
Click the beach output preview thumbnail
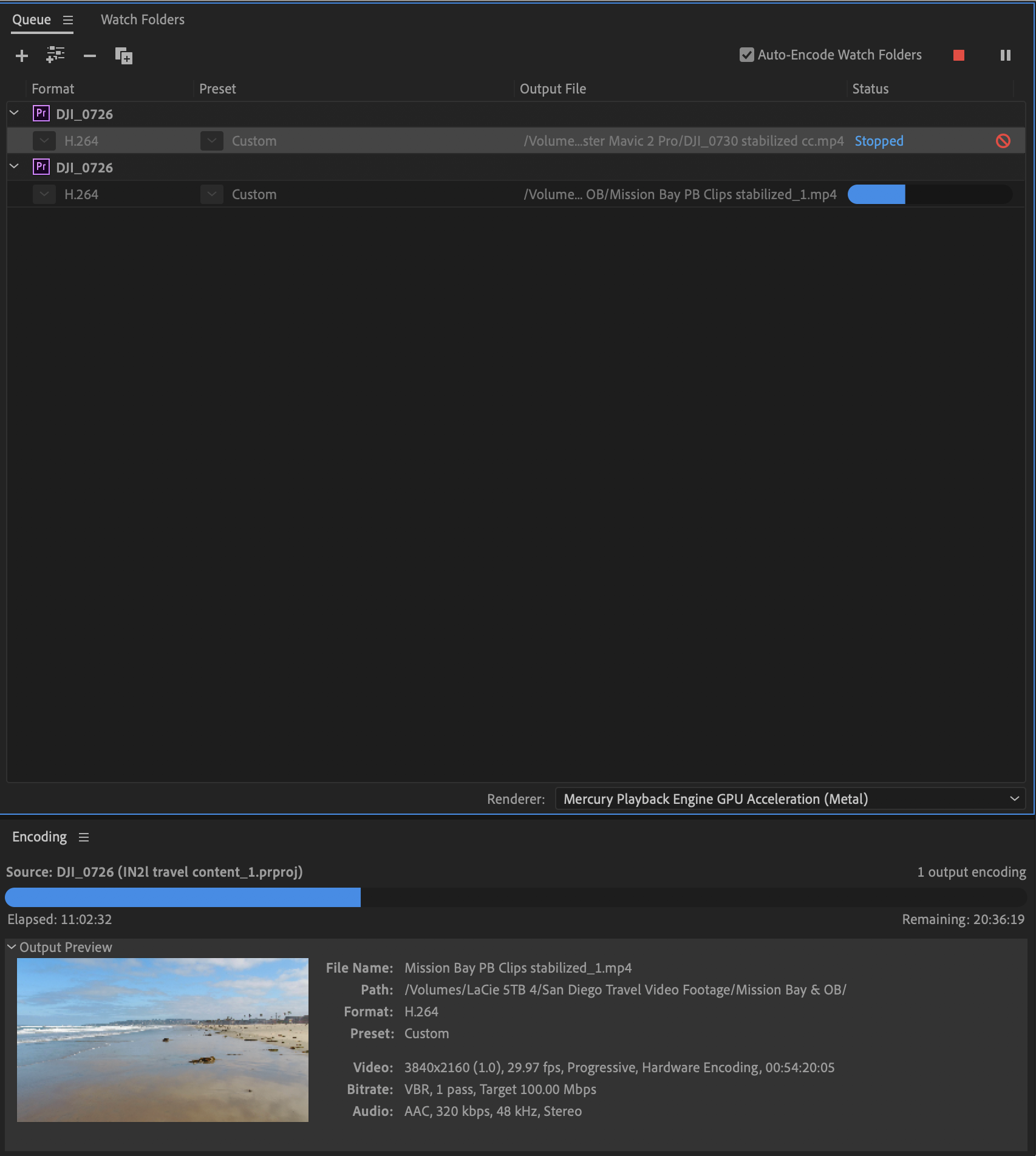pyautogui.click(x=163, y=1039)
